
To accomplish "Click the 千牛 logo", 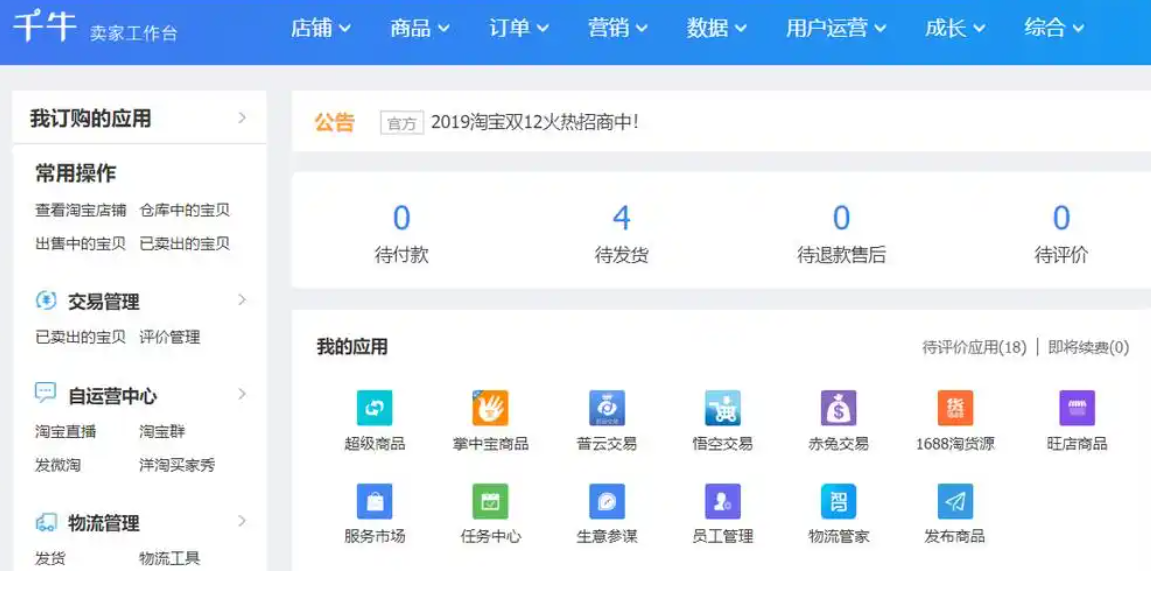I will click(45, 27).
